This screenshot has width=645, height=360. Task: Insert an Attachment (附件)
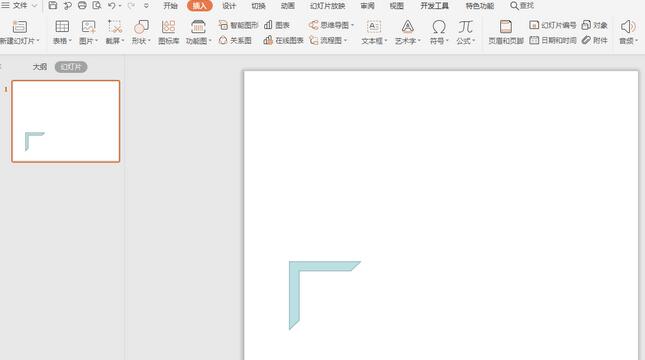[594, 40]
